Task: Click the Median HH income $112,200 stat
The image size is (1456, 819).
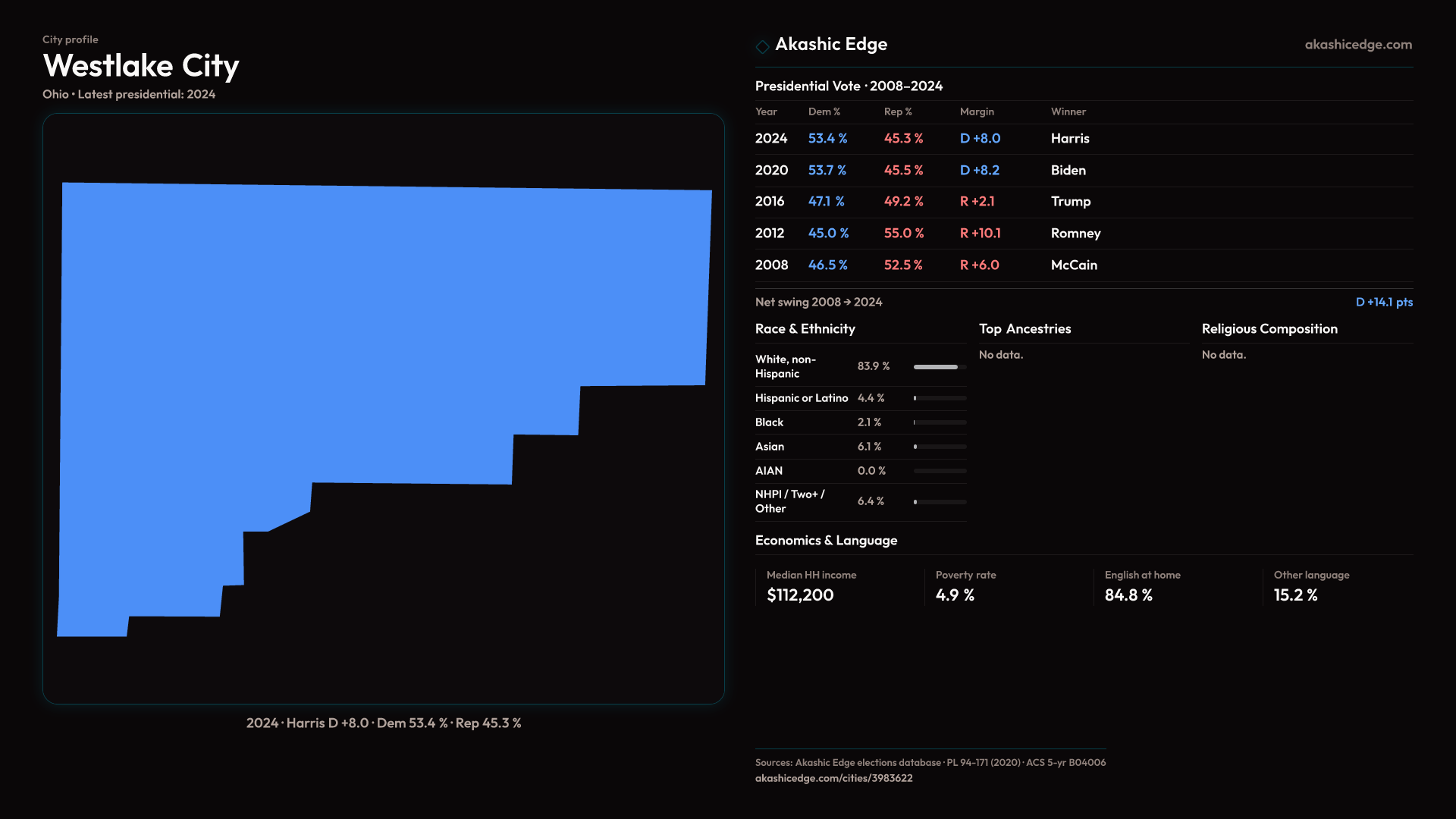Action: tap(800, 595)
